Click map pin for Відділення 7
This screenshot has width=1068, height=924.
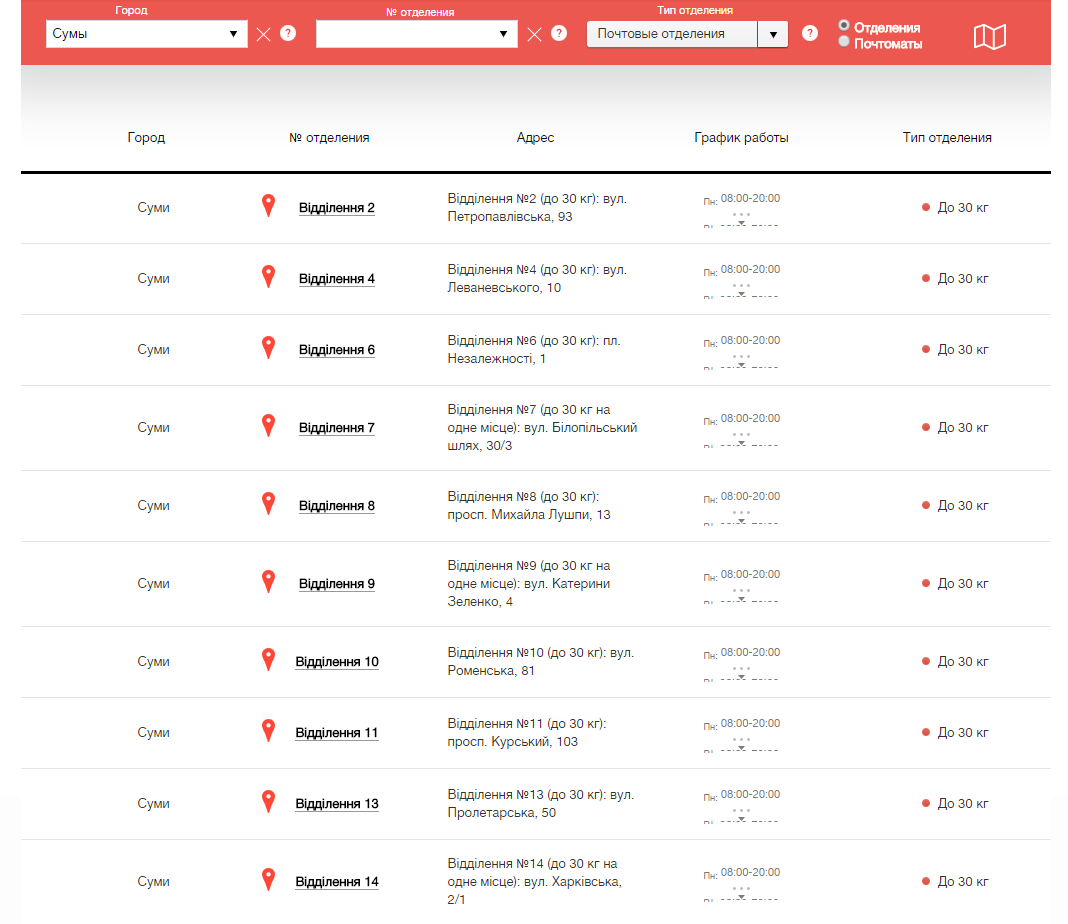[268, 426]
